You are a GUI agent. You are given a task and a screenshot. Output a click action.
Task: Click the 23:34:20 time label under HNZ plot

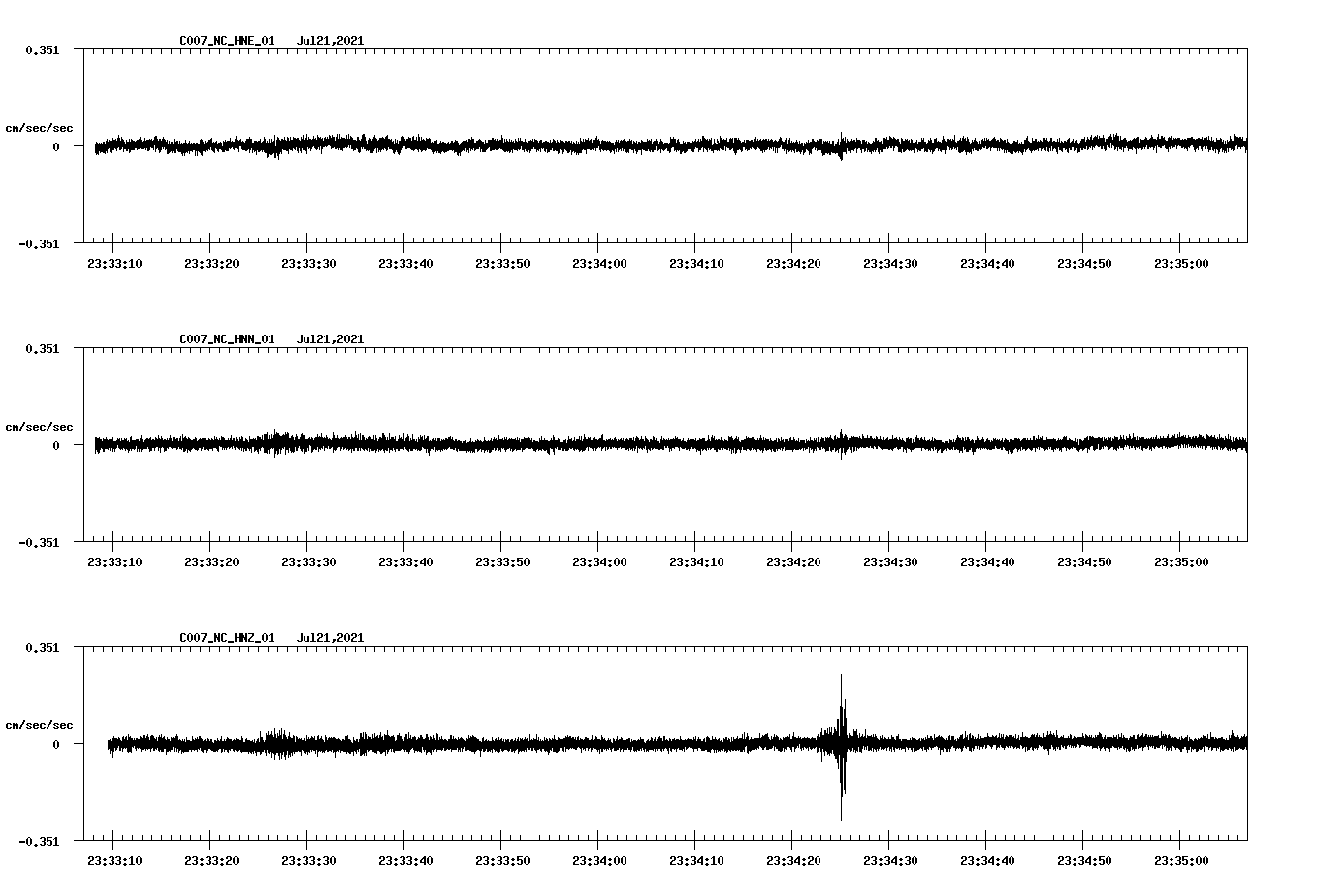tap(793, 861)
